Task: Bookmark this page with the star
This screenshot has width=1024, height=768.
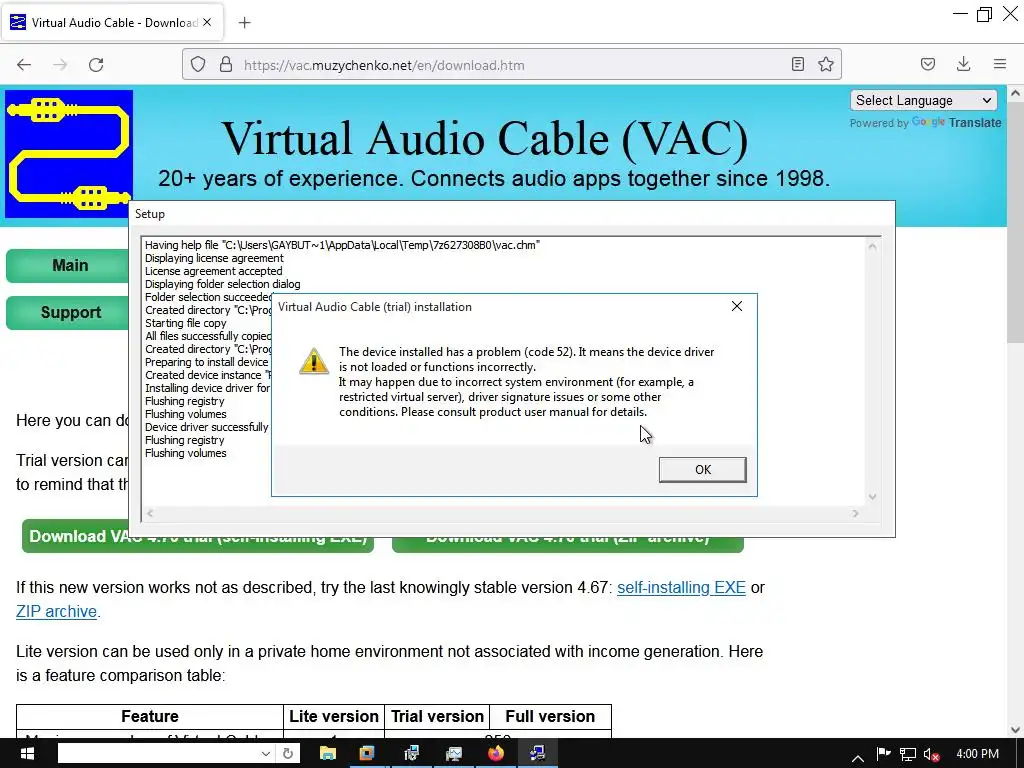Action: point(825,64)
